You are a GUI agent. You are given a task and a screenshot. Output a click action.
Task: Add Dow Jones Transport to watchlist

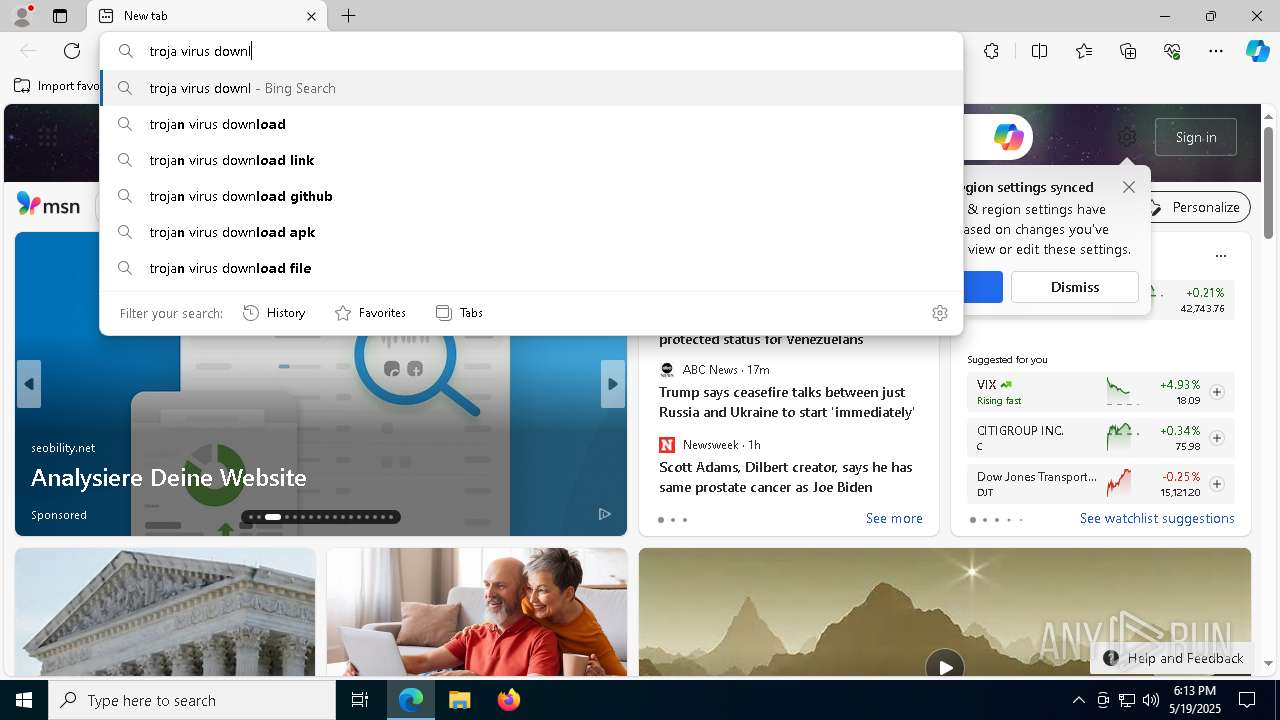tap(1217, 484)
